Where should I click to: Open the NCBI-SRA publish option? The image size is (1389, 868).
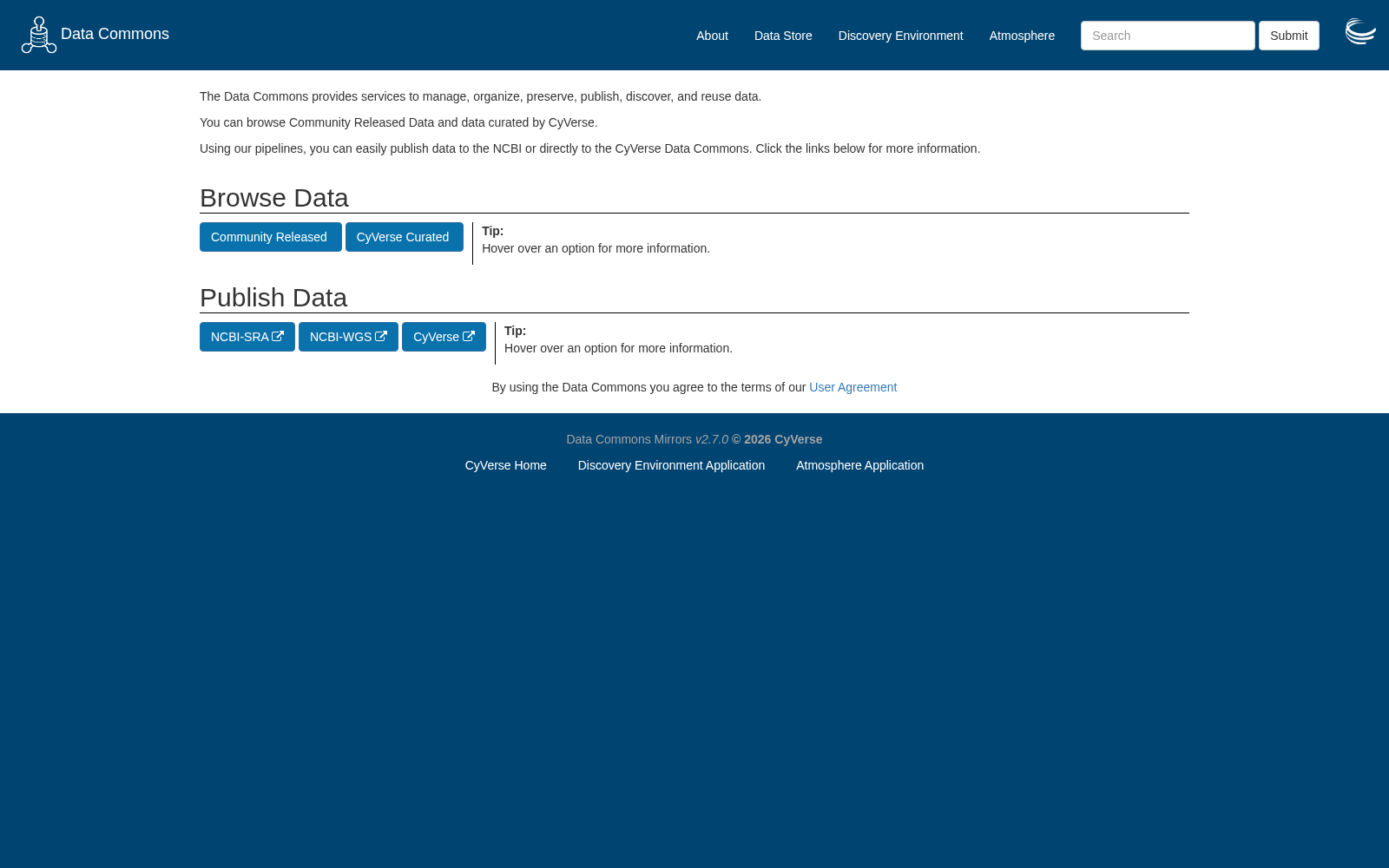(x=247, y=337)
